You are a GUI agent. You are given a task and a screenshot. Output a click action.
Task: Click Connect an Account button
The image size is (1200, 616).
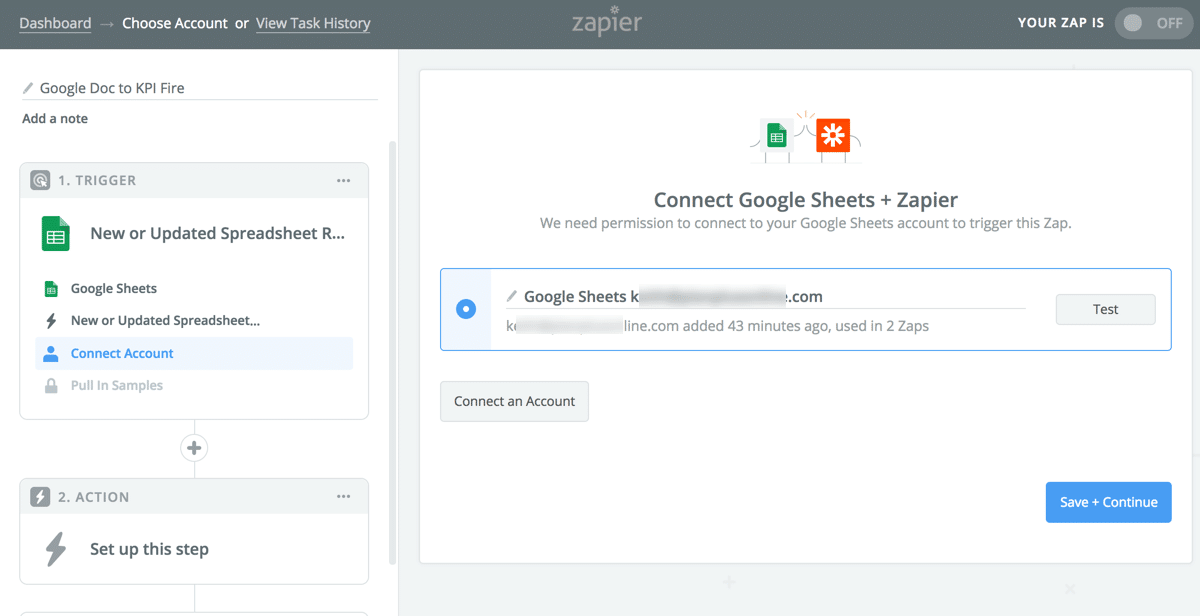click(514, 401)
